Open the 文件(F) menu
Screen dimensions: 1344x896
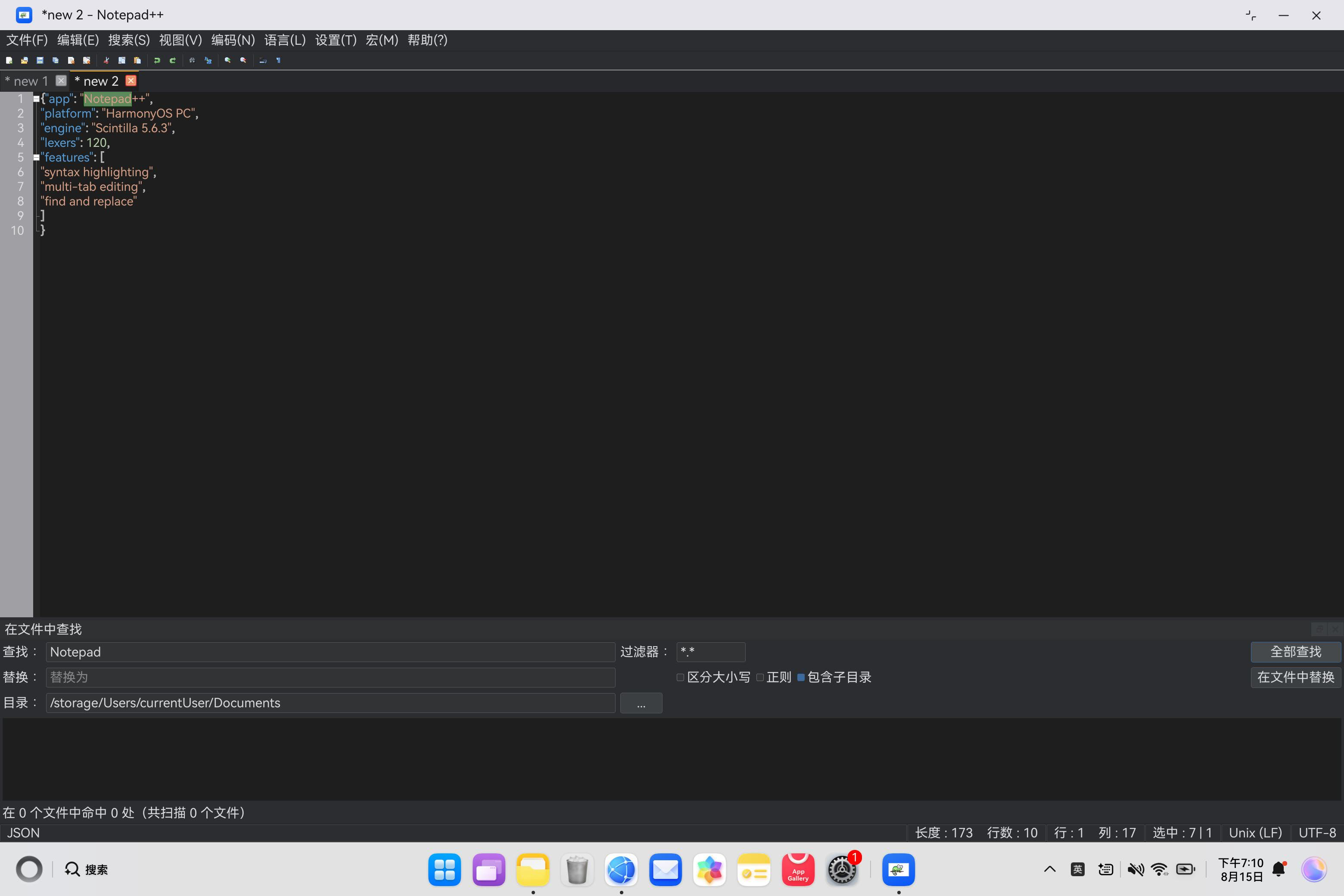[x=27, y=40]
